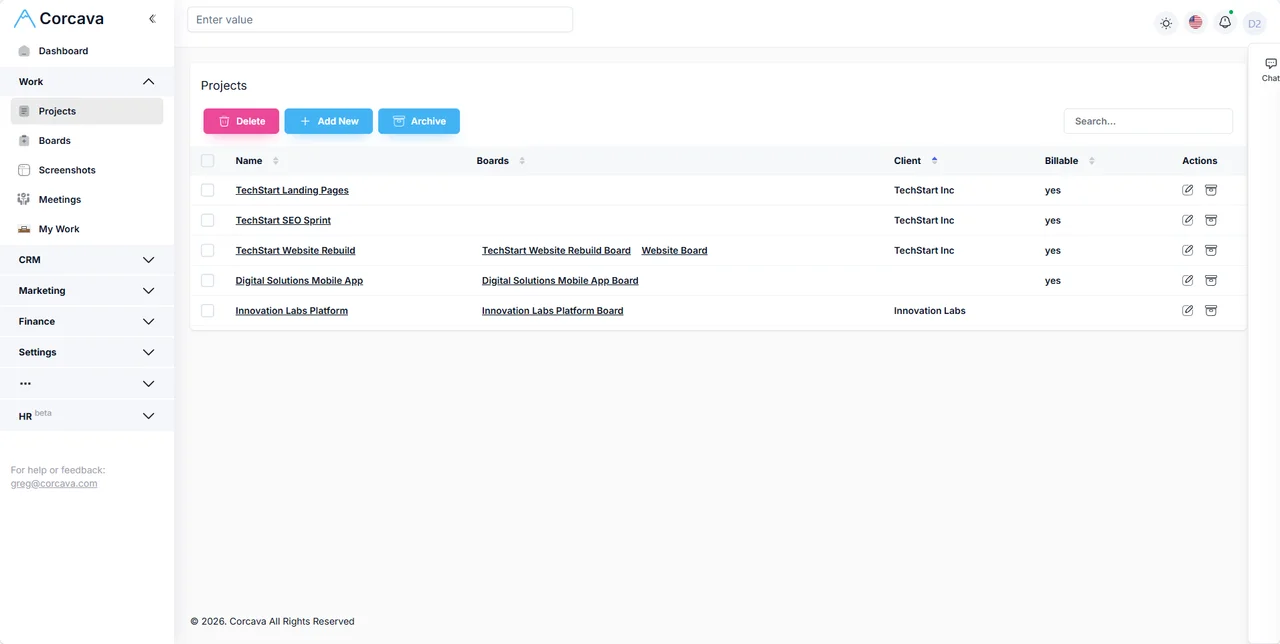
Task: Select the Projects menu item
Action: pos(87,111)
